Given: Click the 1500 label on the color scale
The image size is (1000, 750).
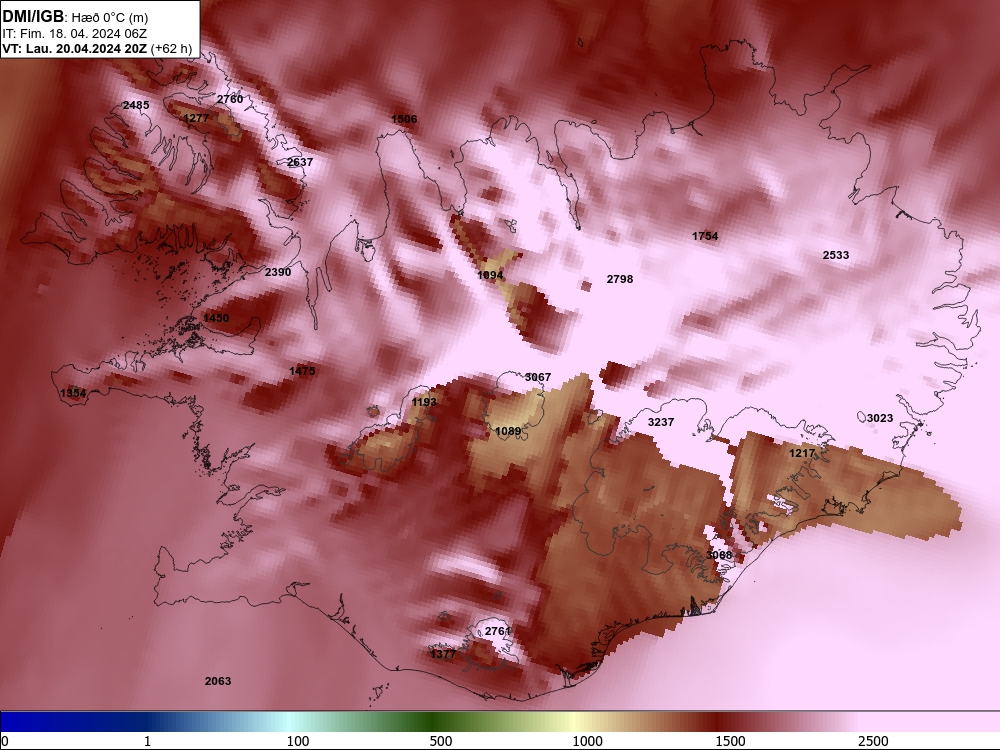Looking at the screenshot, I should tap(730, 741).
